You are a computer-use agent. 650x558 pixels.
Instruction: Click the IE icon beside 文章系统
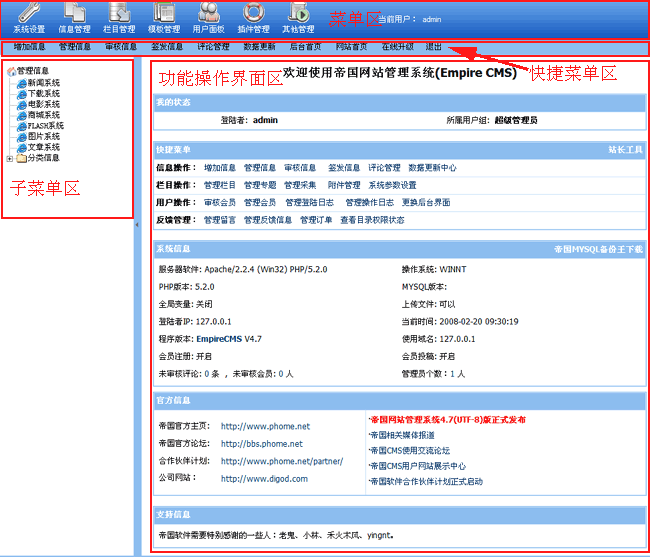pyautogui.click(x=22, y=148)
